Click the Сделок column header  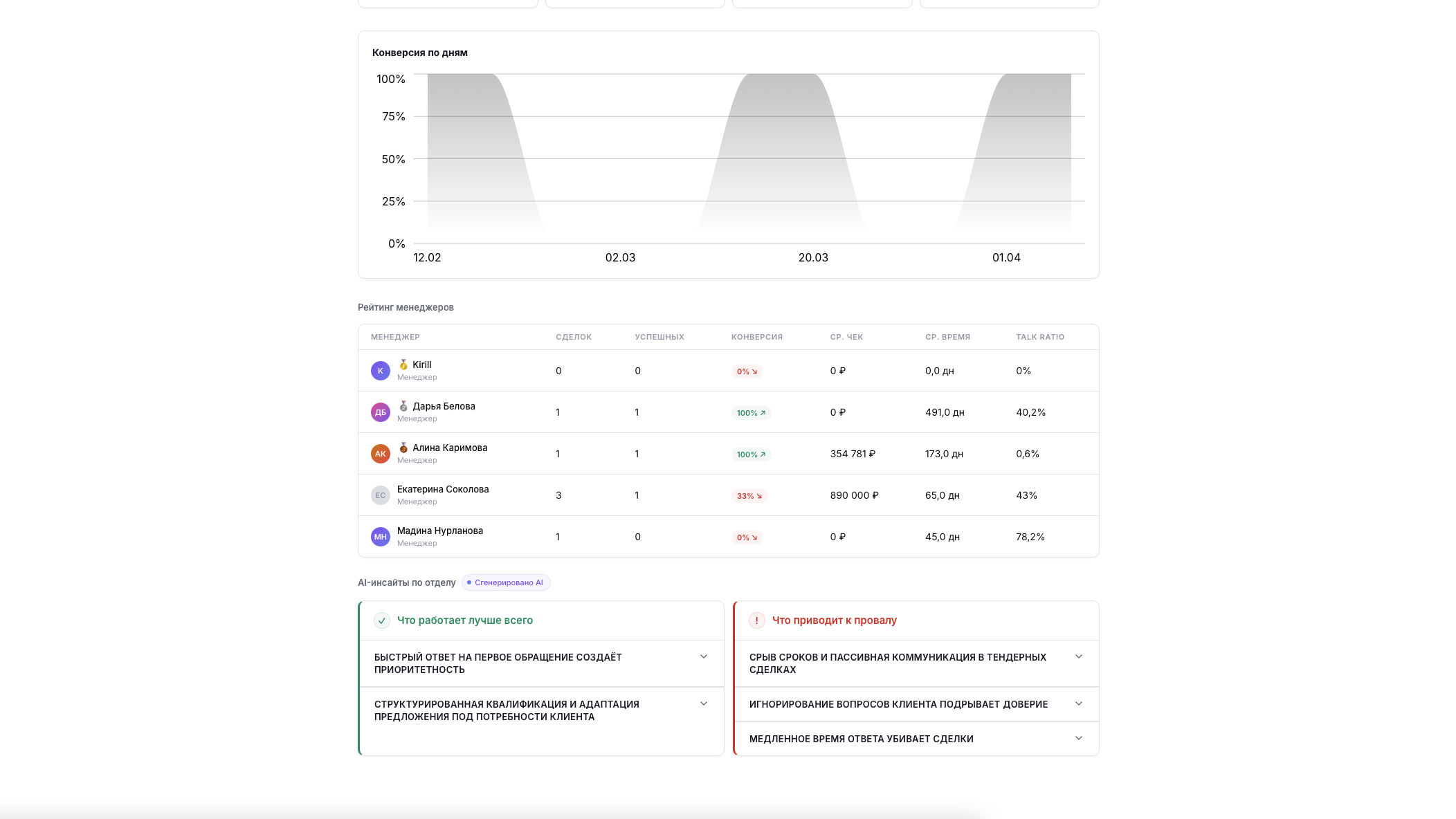point(573,337)
